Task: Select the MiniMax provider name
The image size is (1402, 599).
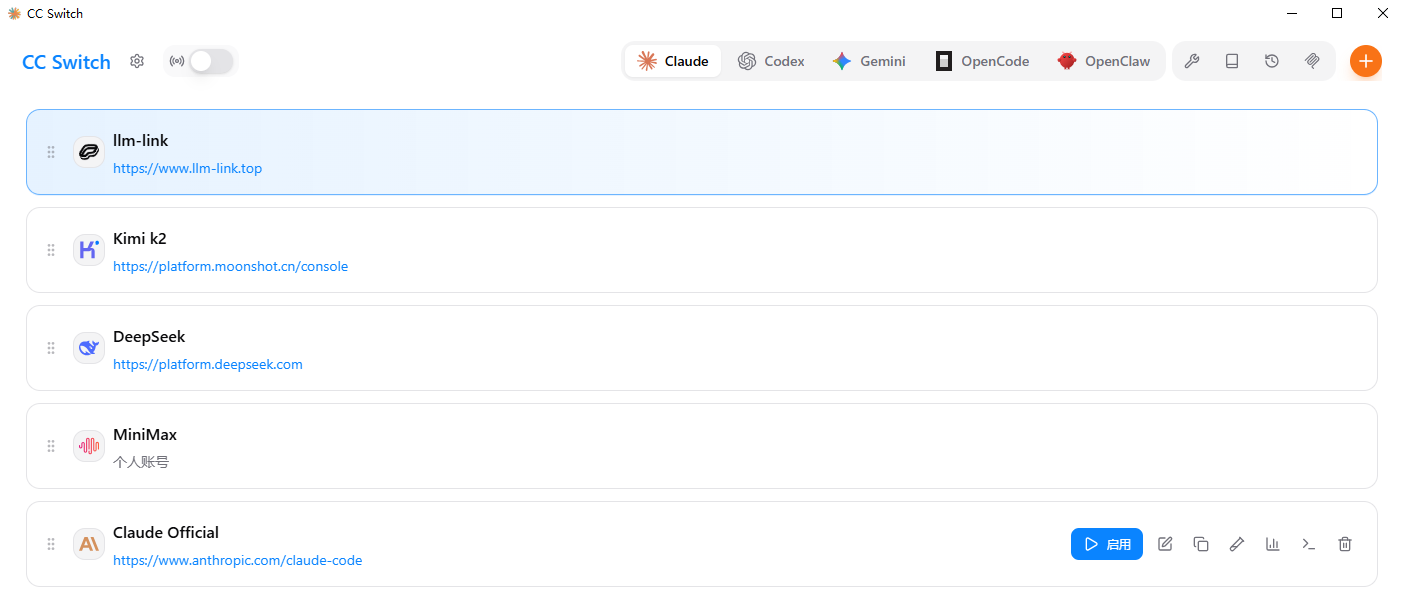Action: [145, 435]
